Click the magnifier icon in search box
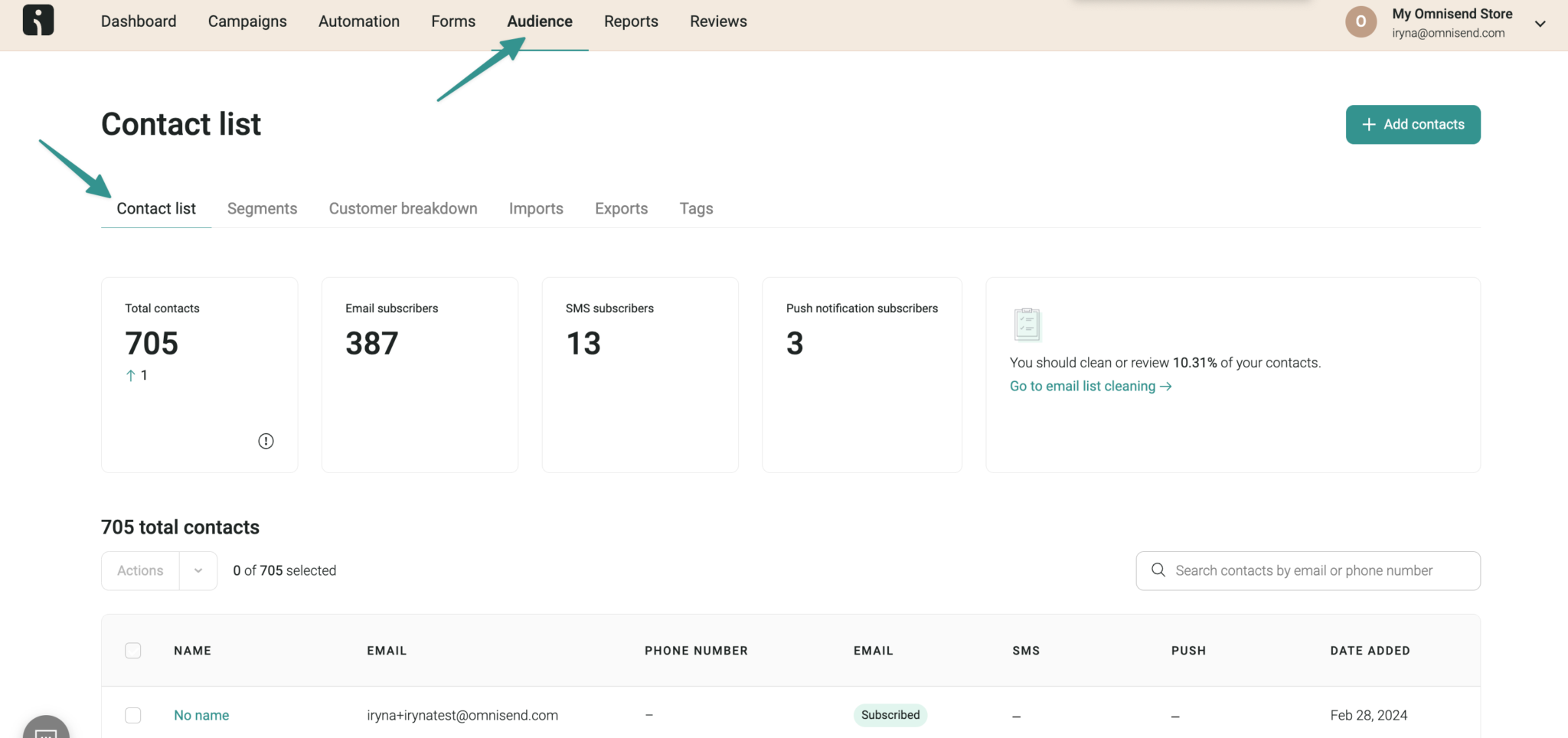The width and height of the screenshot is (1568, 738). tap(1158, 570)
